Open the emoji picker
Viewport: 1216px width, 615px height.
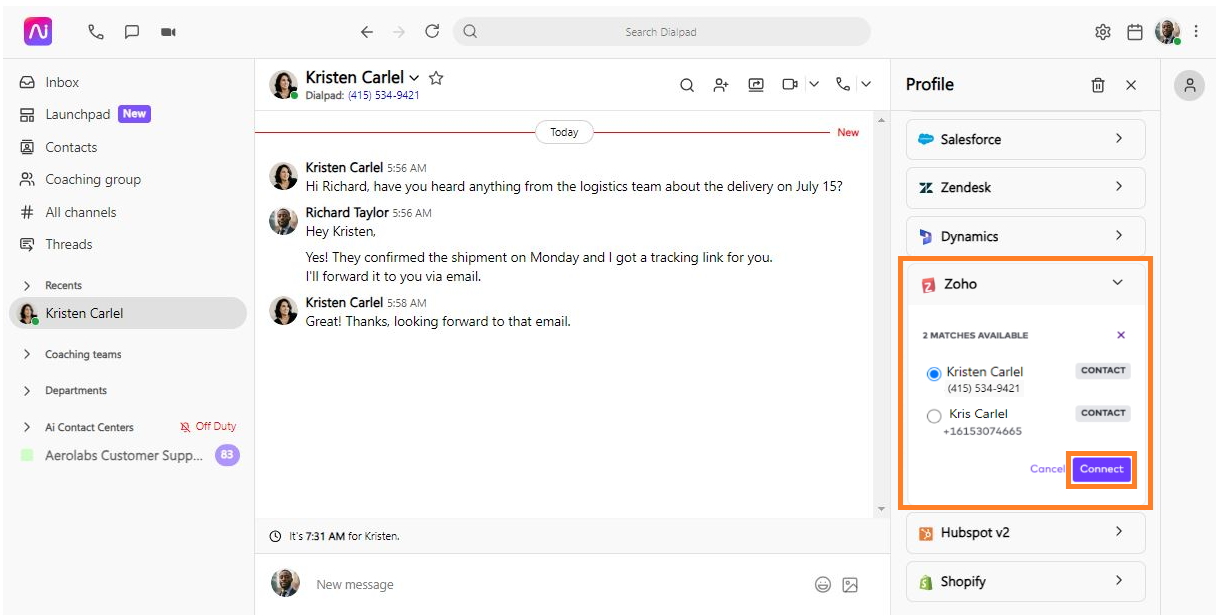pyautogui.click(x=823, y=585)
